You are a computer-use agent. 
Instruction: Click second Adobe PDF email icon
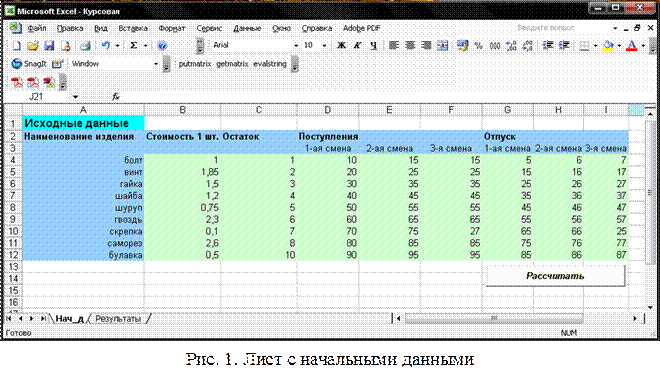pos(32,82)
